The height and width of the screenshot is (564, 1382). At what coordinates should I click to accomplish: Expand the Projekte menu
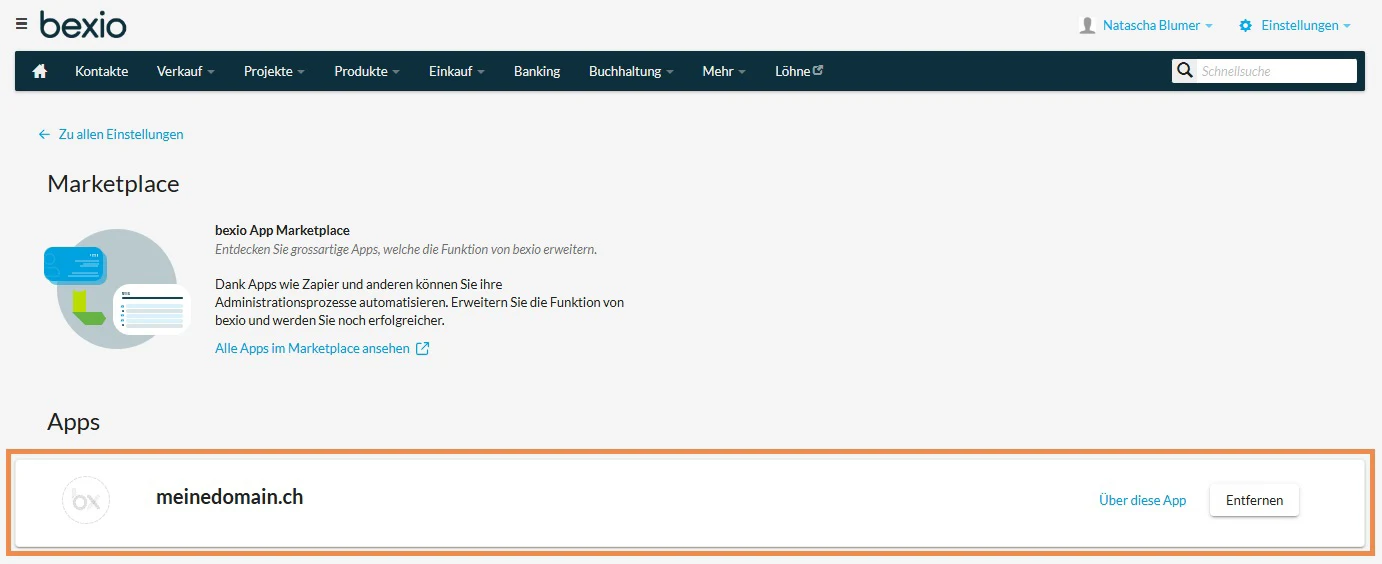pyautogui.click(x=274, y=71)
